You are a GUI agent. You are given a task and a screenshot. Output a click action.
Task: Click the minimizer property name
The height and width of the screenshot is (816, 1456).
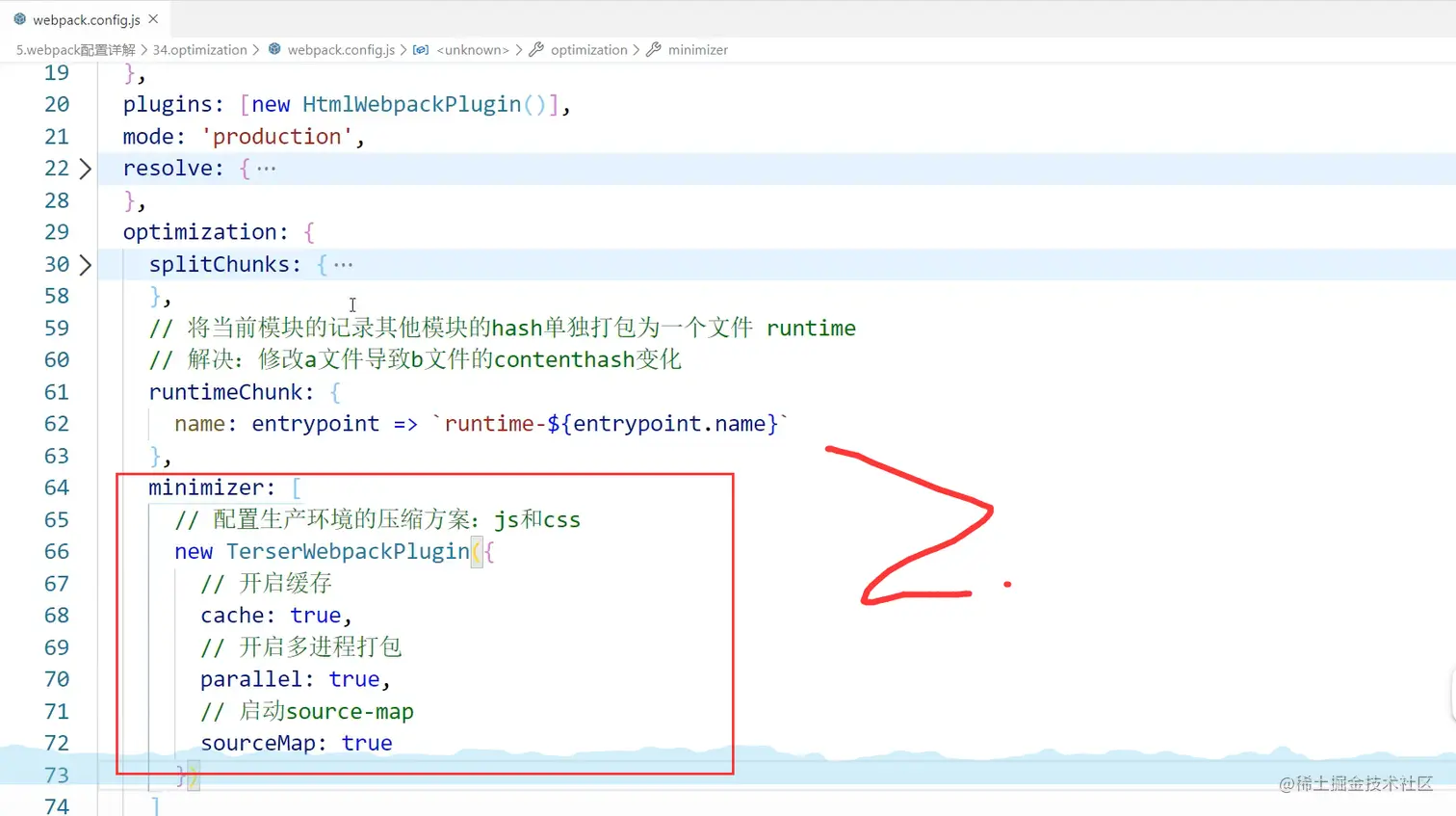(x=206, y=487)
